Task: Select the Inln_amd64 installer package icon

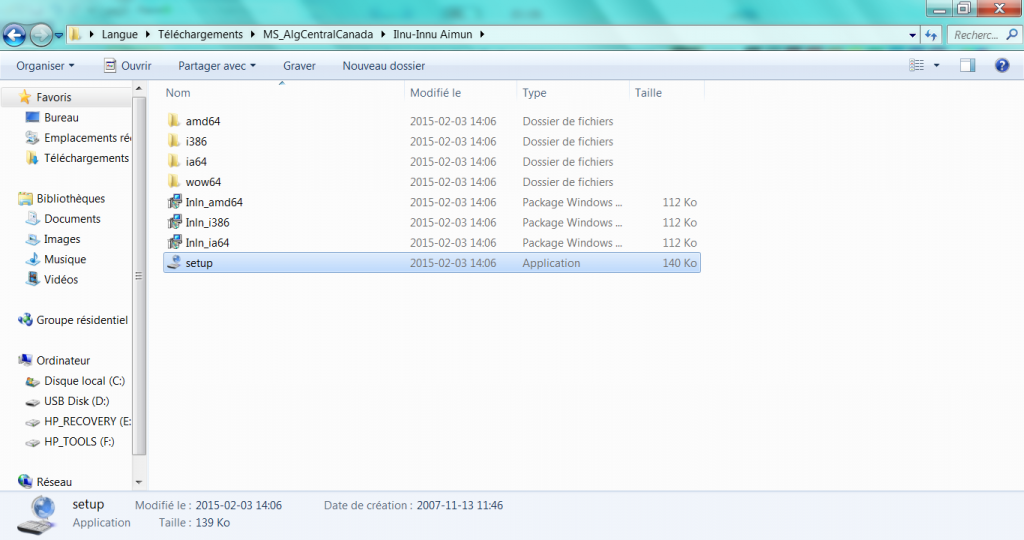Action: point(176,202)
